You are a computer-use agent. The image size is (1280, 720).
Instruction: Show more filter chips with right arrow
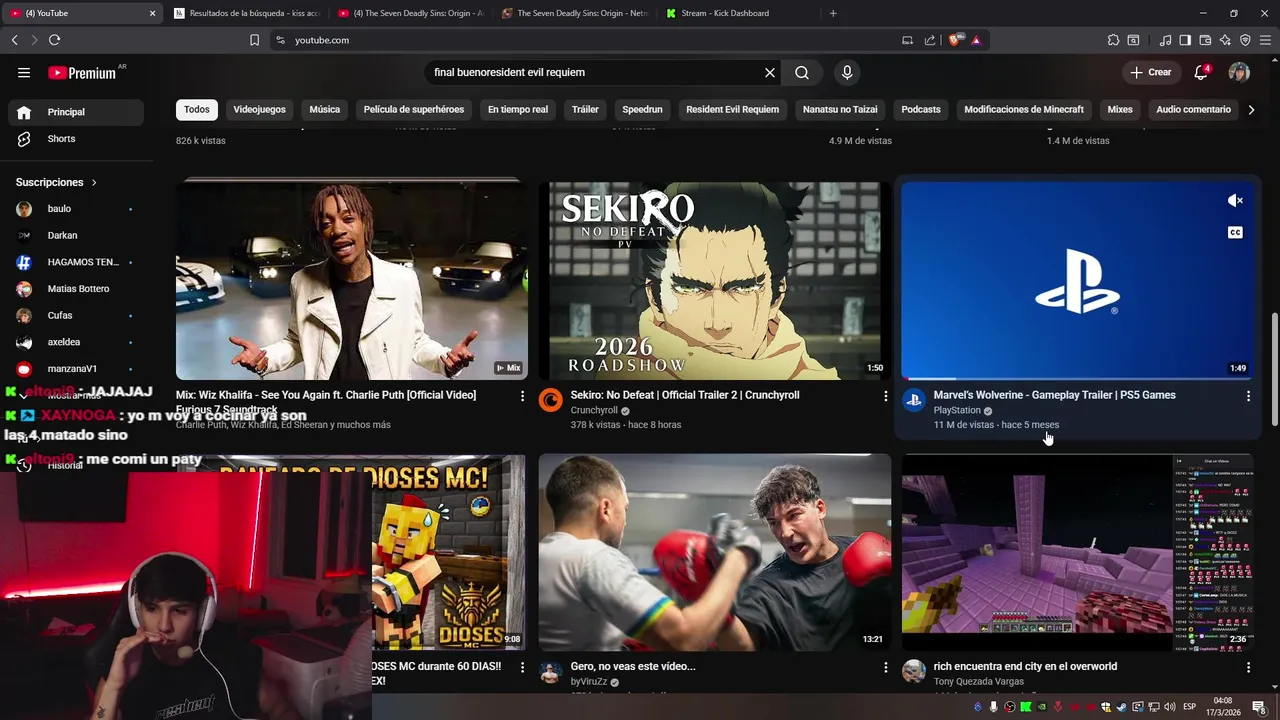click(x=1251, y=109)
